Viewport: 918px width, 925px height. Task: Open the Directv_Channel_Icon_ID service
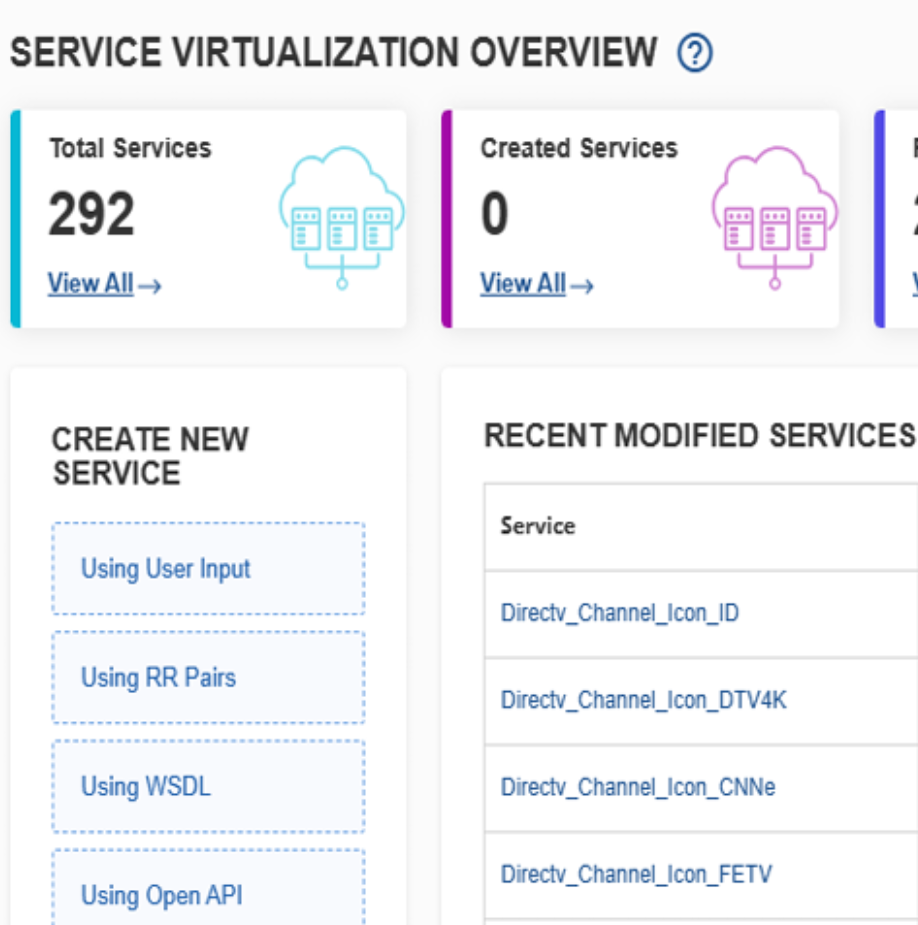click(619, 613)
